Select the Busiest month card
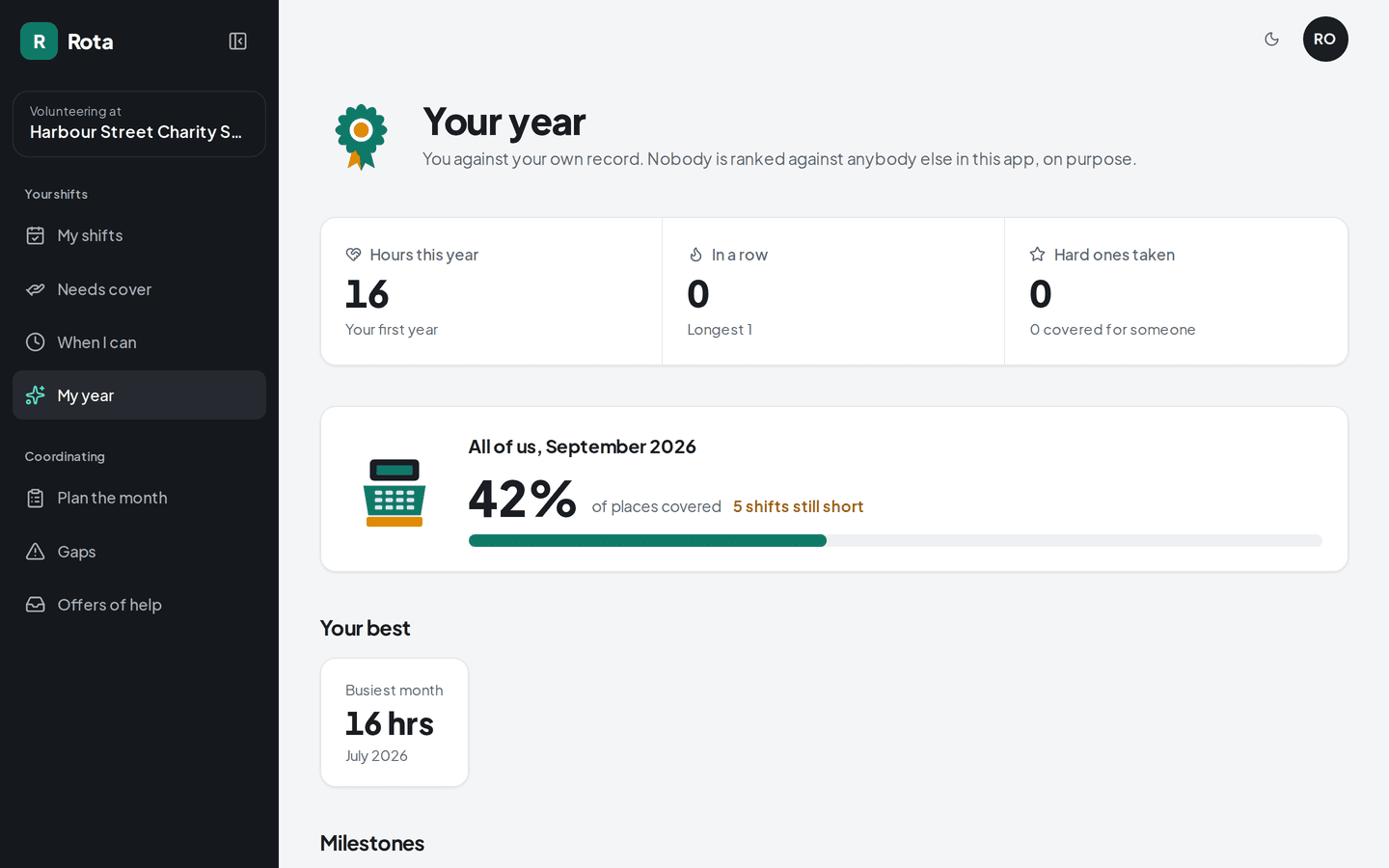 coord(395,722)
